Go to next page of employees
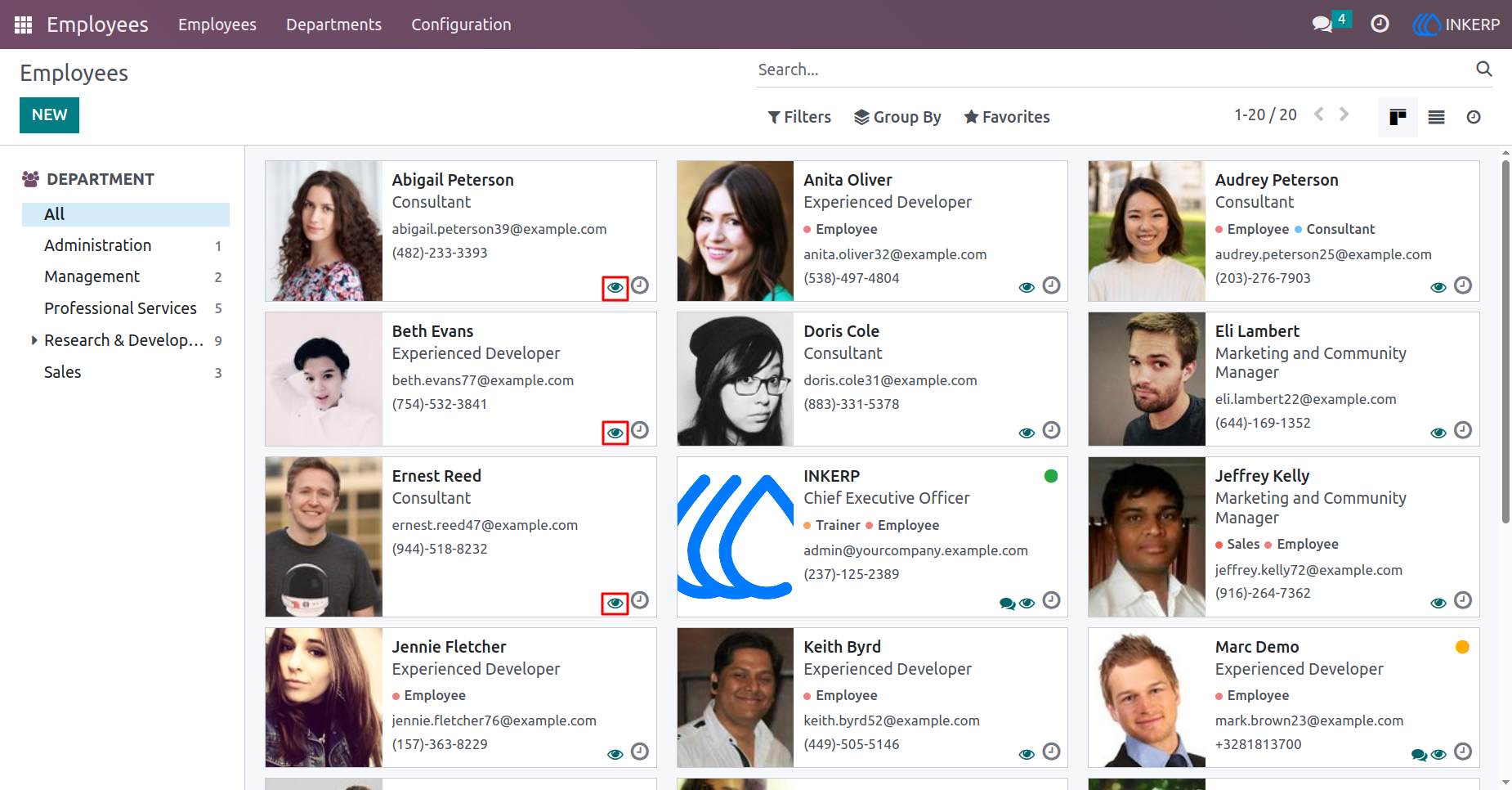Screen dimensions: 1512x790 (x=1344, y=114)
